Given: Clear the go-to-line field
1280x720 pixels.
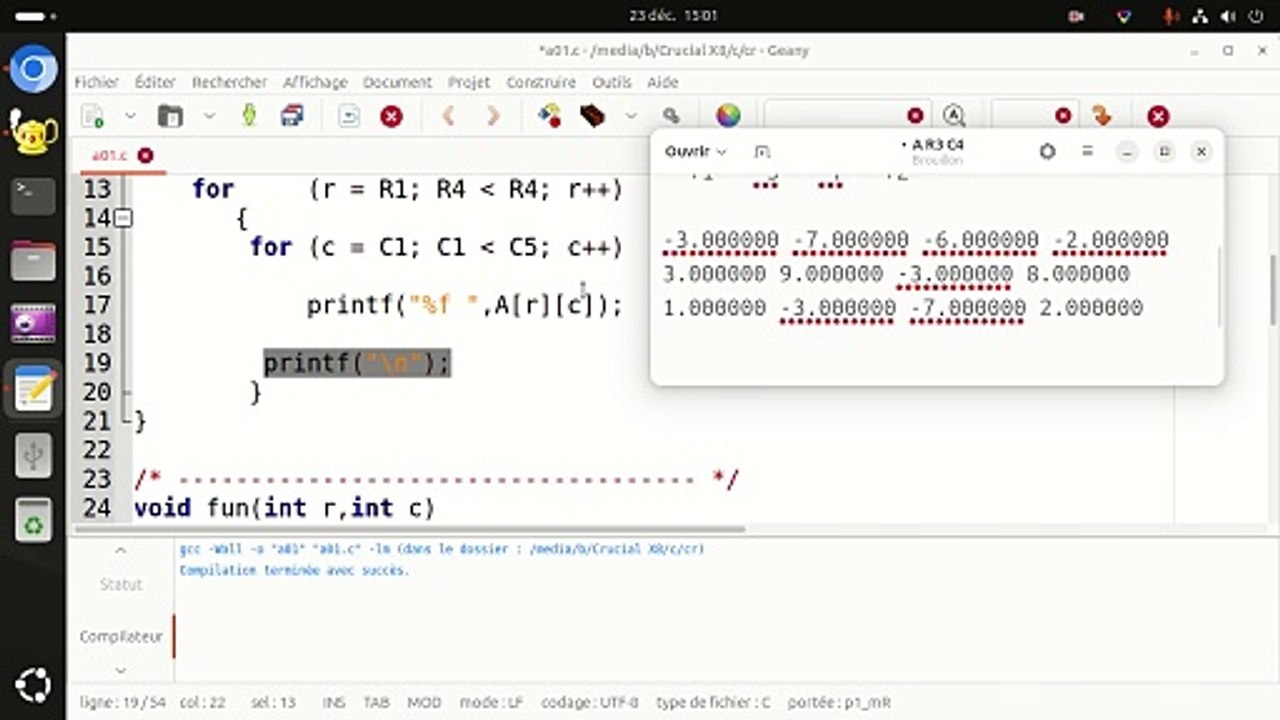Looking at the screenshot, I should (1063, 116).
